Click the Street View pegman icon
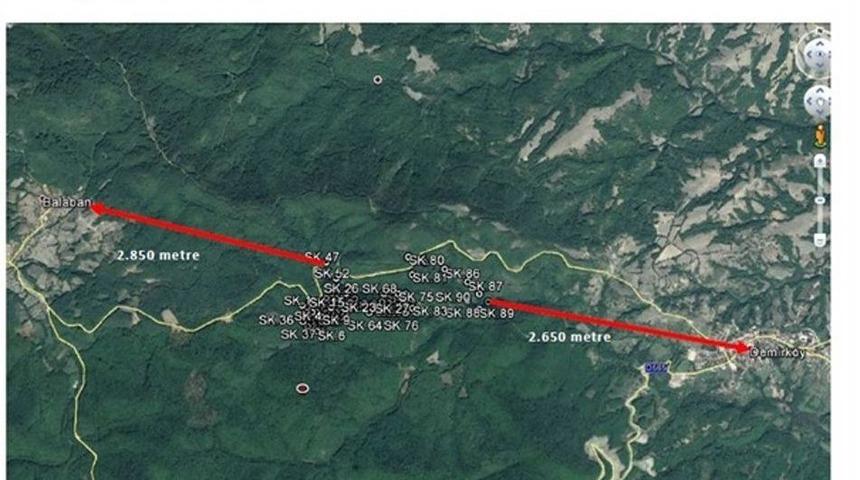The image size is (860, 480). [821, 135]
